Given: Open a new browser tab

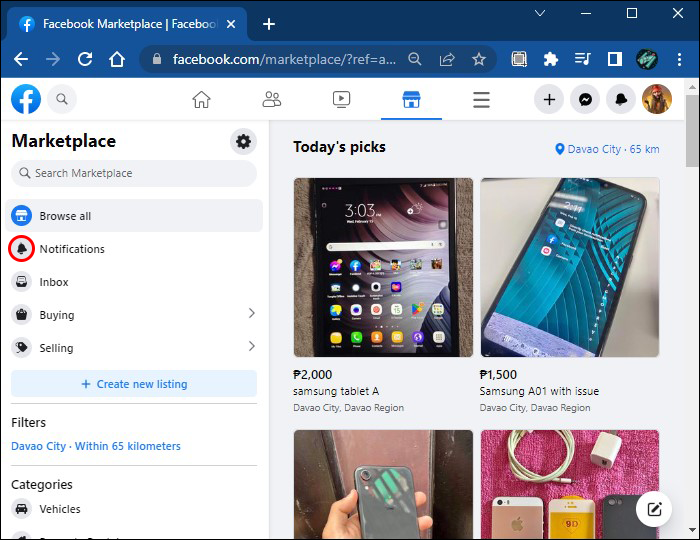Looking at the screenshot, I should tap(269, 24).
